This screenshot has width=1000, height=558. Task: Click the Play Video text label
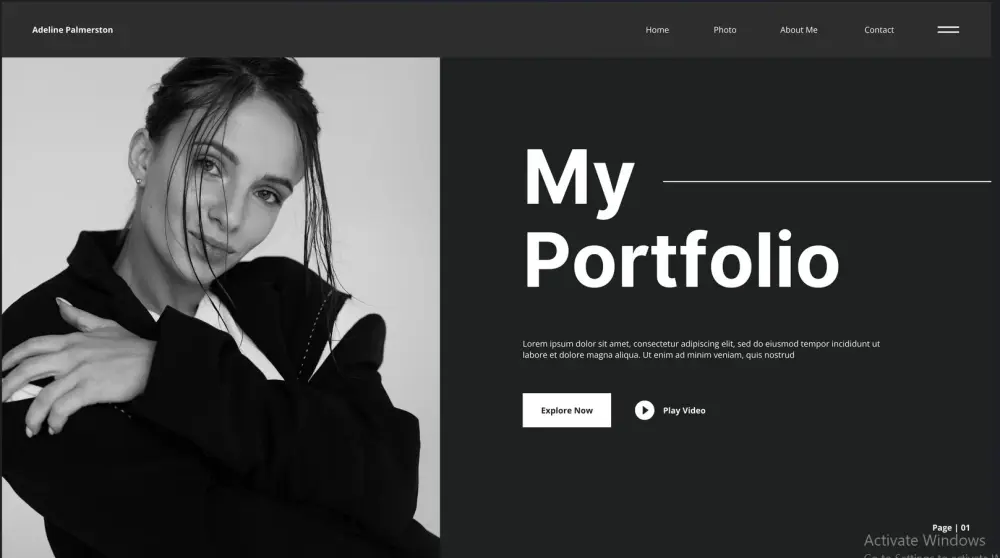684,411
